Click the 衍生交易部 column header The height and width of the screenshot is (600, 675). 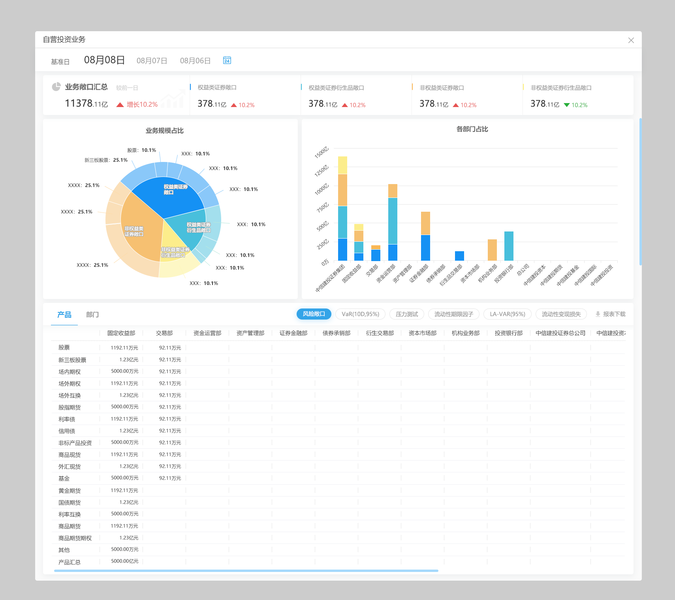point(380,333)
